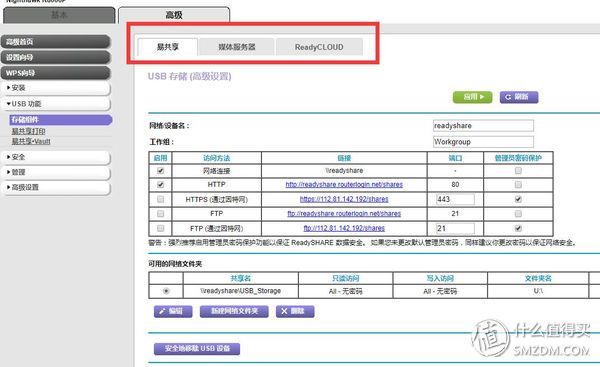Image resolution: width=600 pixels, height=367 pixels.
Task: Enable FTP access checkbox
Action: click(160, 214)
